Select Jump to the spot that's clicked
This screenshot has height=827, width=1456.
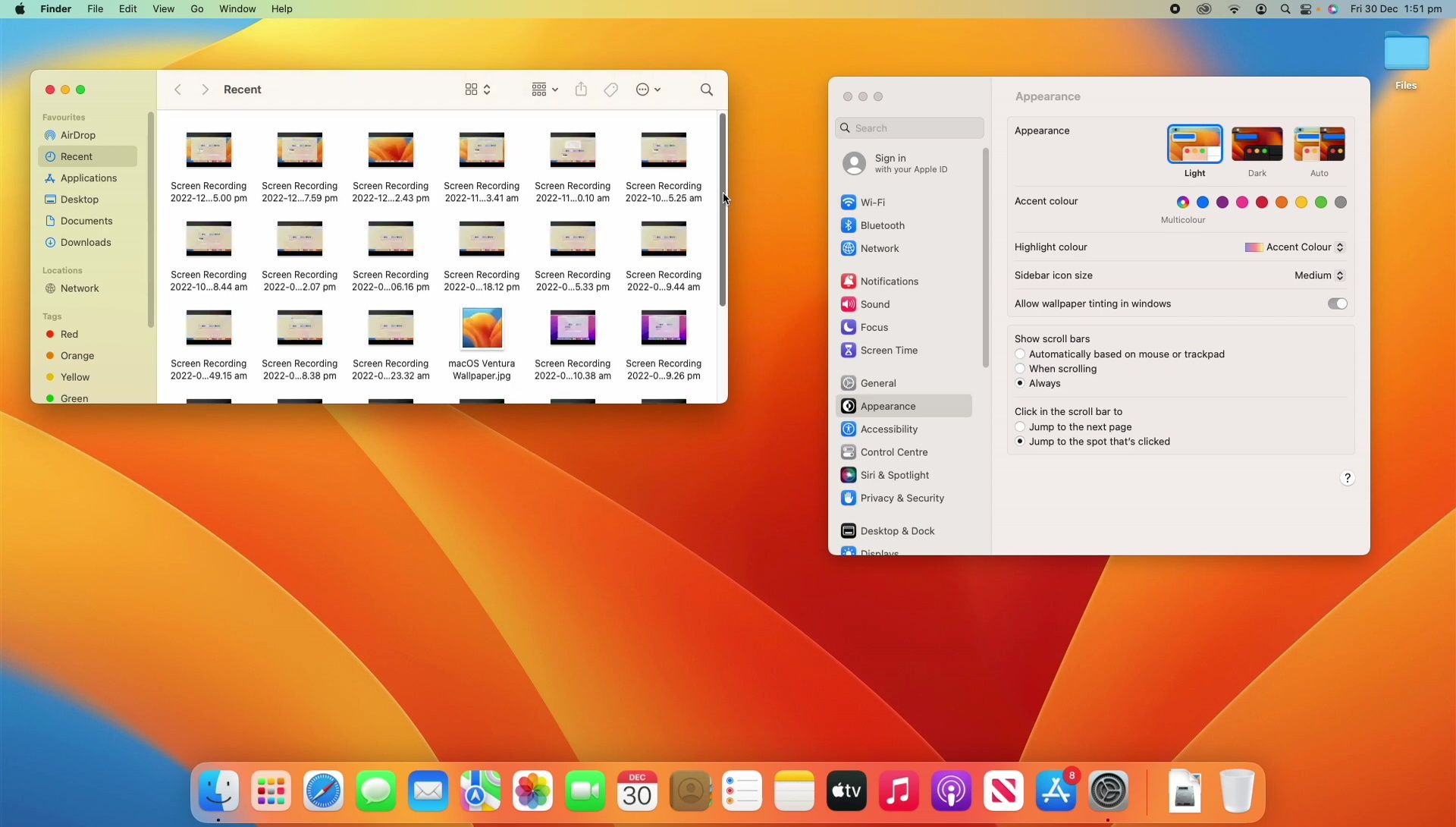coord(1020,442)
